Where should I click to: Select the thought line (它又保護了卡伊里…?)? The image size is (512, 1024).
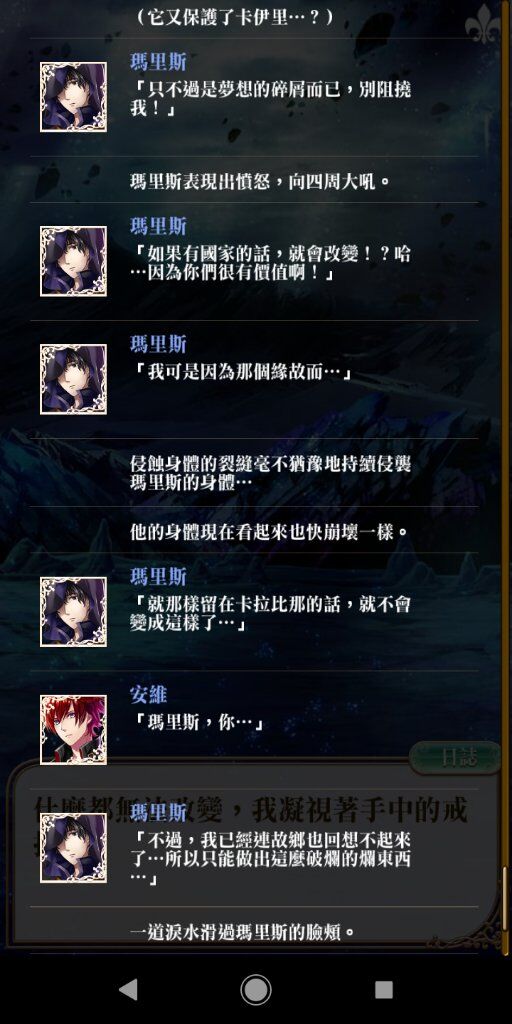point(235,17)
